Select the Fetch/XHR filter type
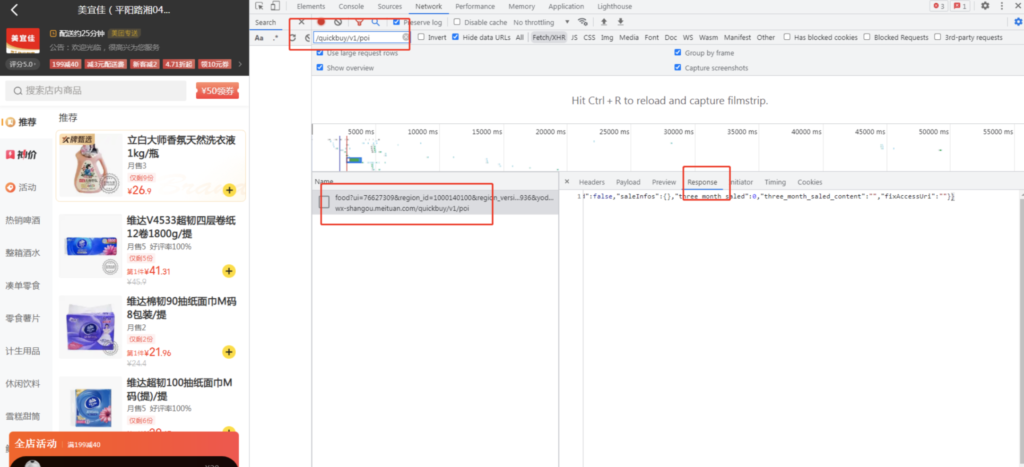Viewport: 1024px width, 467px height. pos(547,37)
